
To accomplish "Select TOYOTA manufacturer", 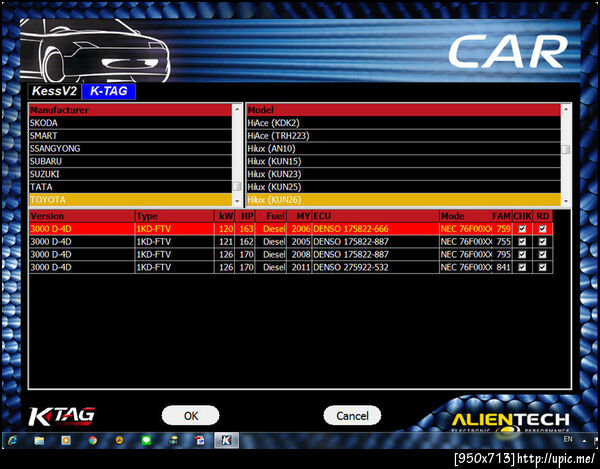I will click(x=130, y=200).
